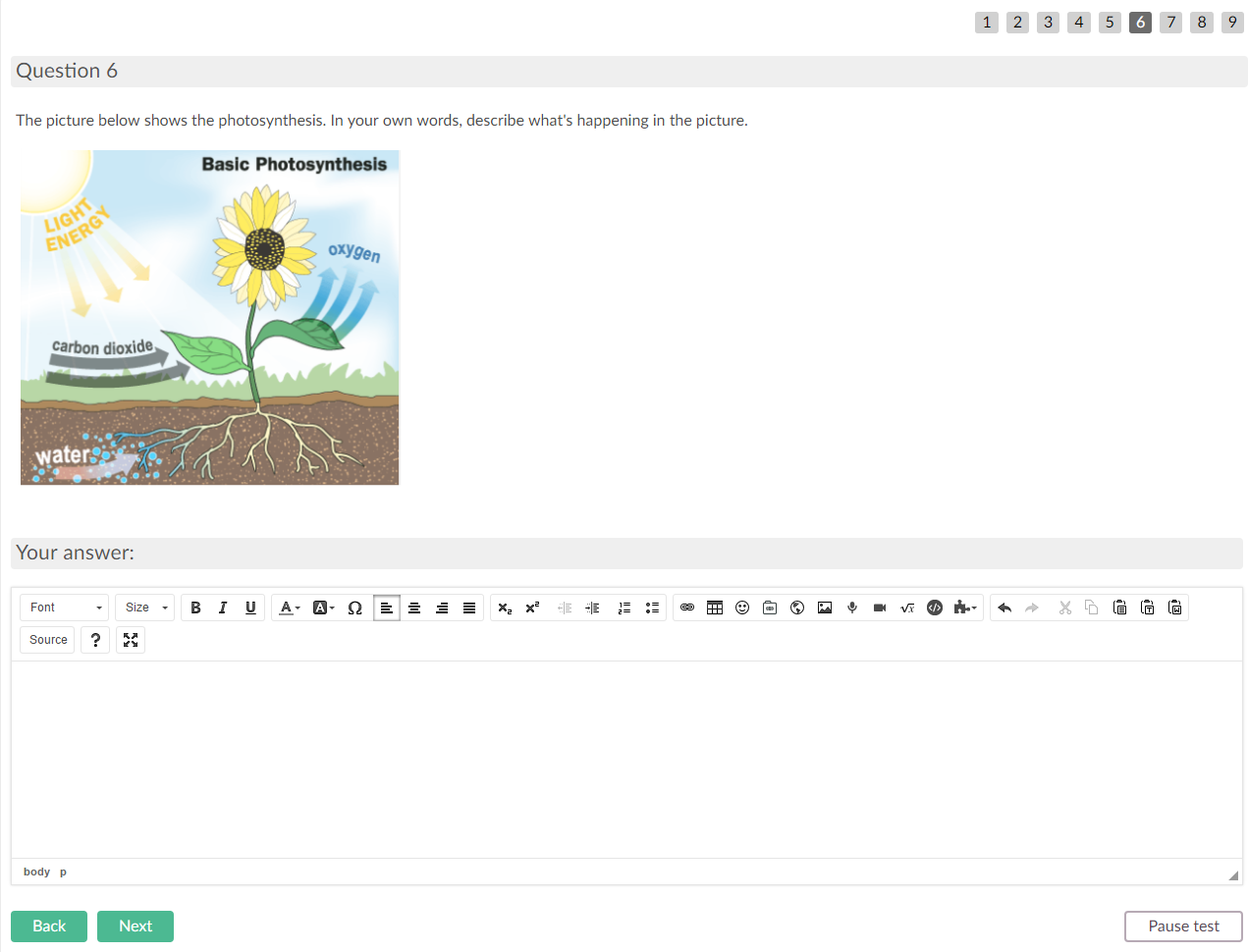Open the Font dropdown
1248x952 pixels.
65,608
